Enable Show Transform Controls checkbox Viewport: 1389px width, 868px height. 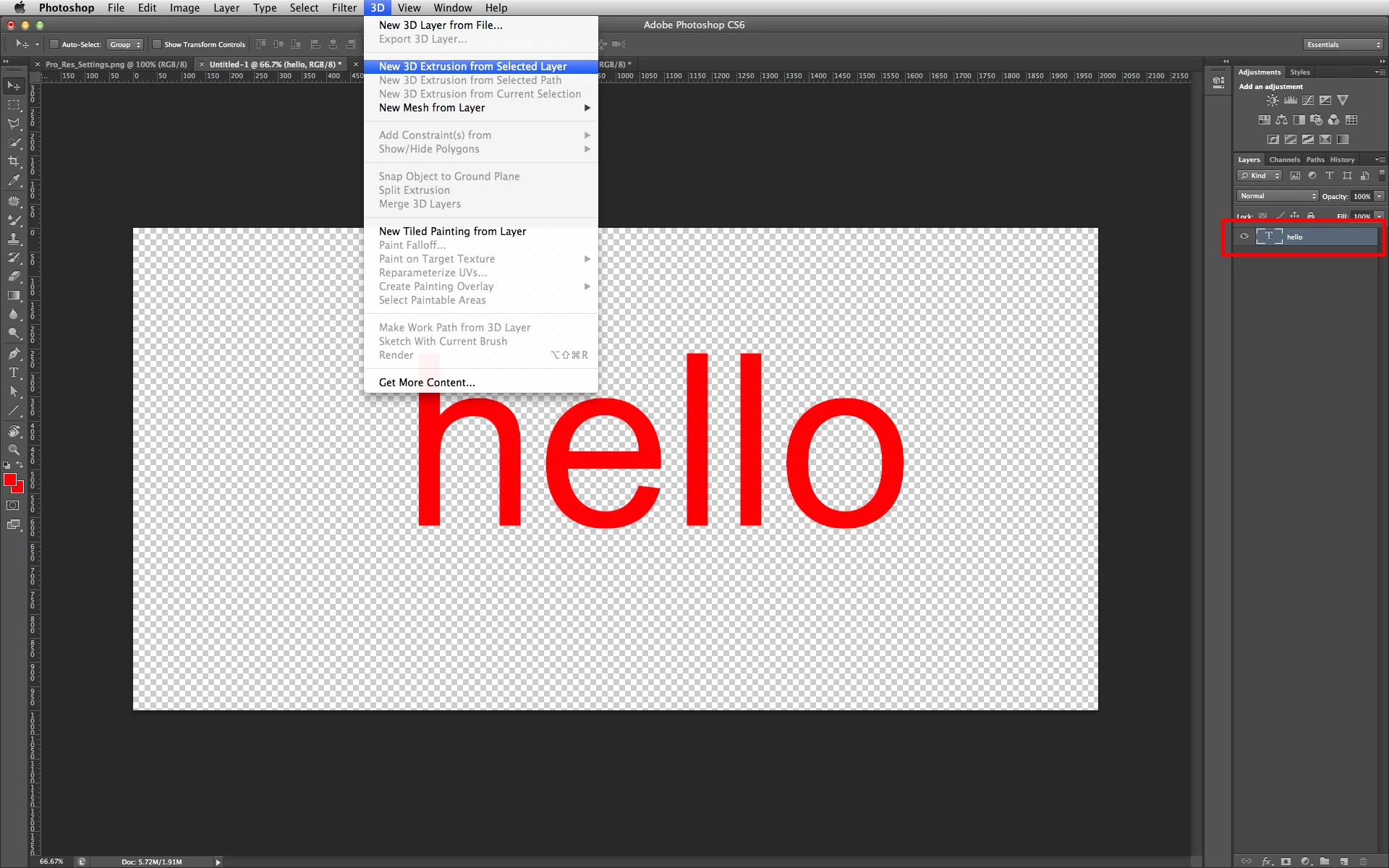point(157,44)
